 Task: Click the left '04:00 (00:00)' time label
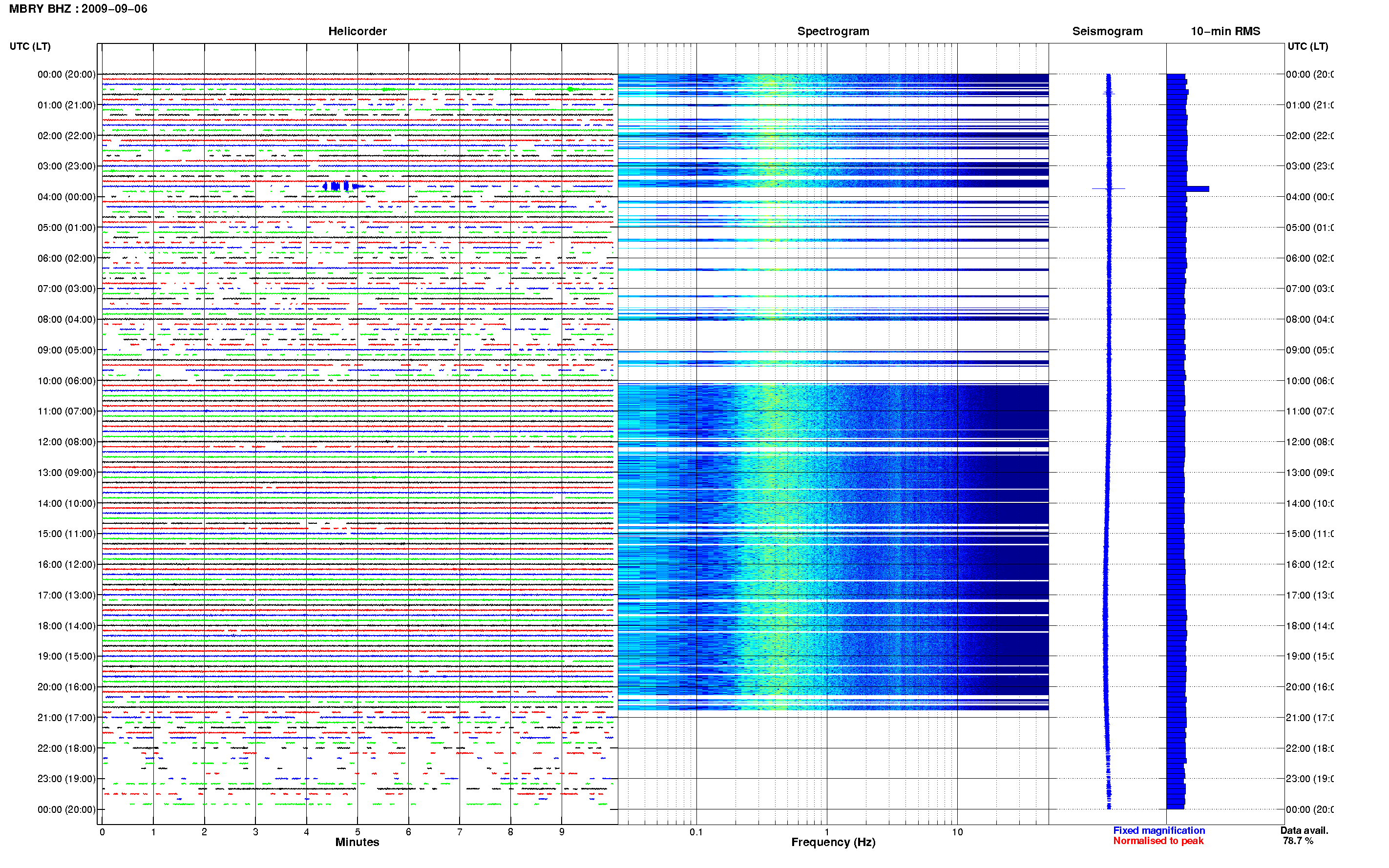[x=66, y=197]
